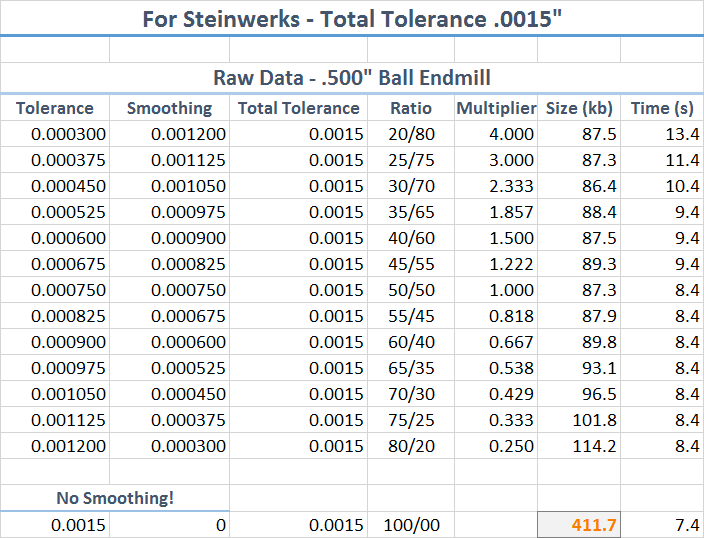Select time cell 10.4
Screen dimensions: 704x538
click(662, 186)
